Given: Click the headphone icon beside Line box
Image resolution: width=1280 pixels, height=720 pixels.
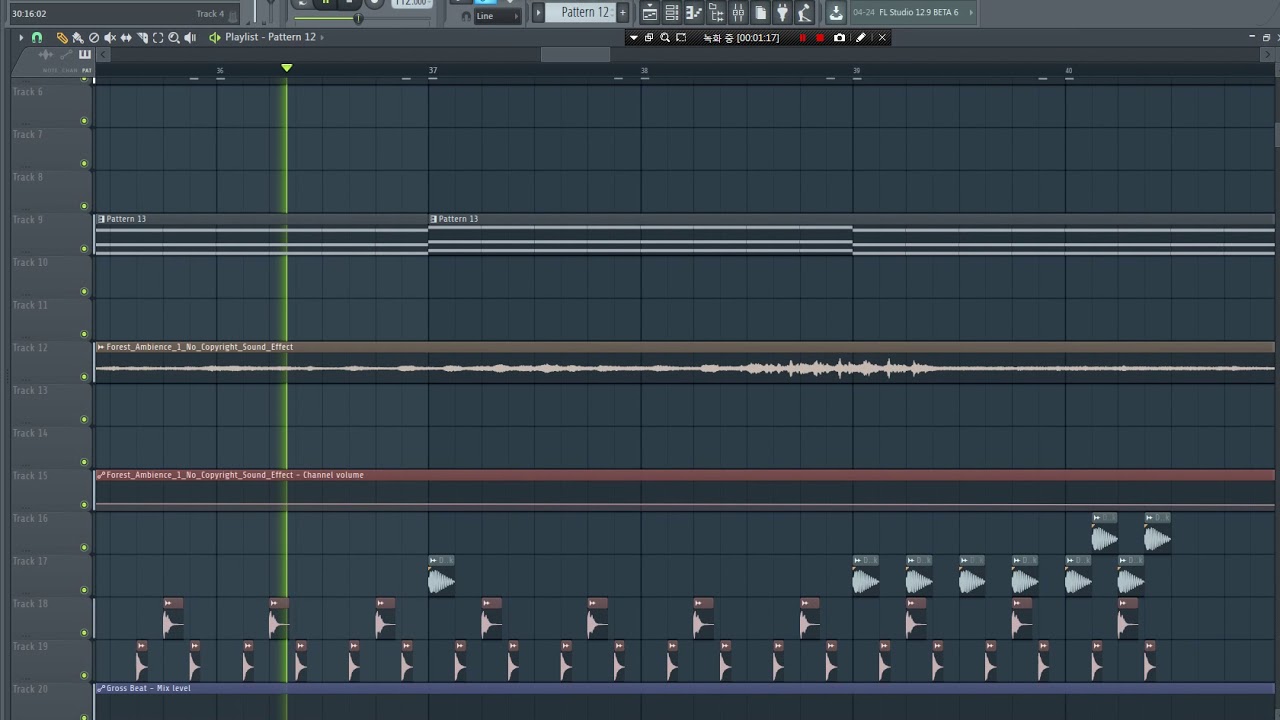Looking at the screenshot, I should 466,16.
